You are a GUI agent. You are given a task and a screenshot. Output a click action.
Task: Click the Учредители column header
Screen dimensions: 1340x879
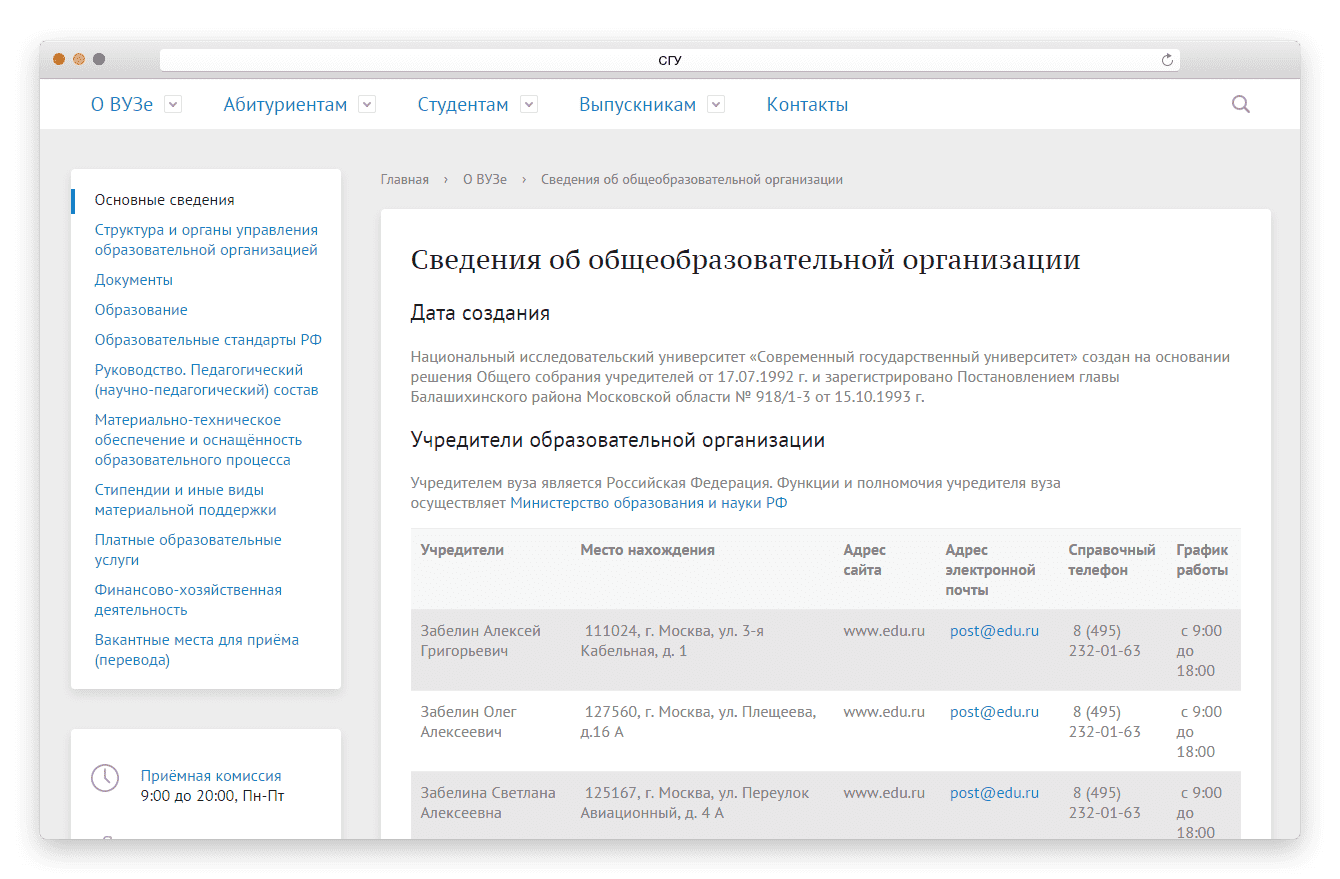[x=462, y=550]
